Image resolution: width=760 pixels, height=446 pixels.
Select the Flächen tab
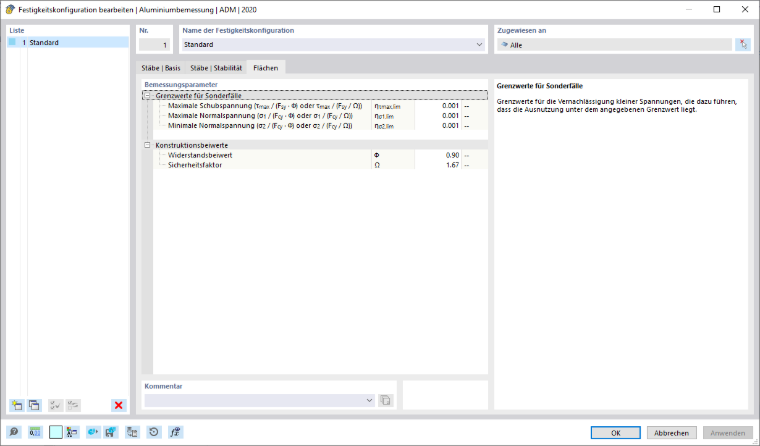coord(266,68)
